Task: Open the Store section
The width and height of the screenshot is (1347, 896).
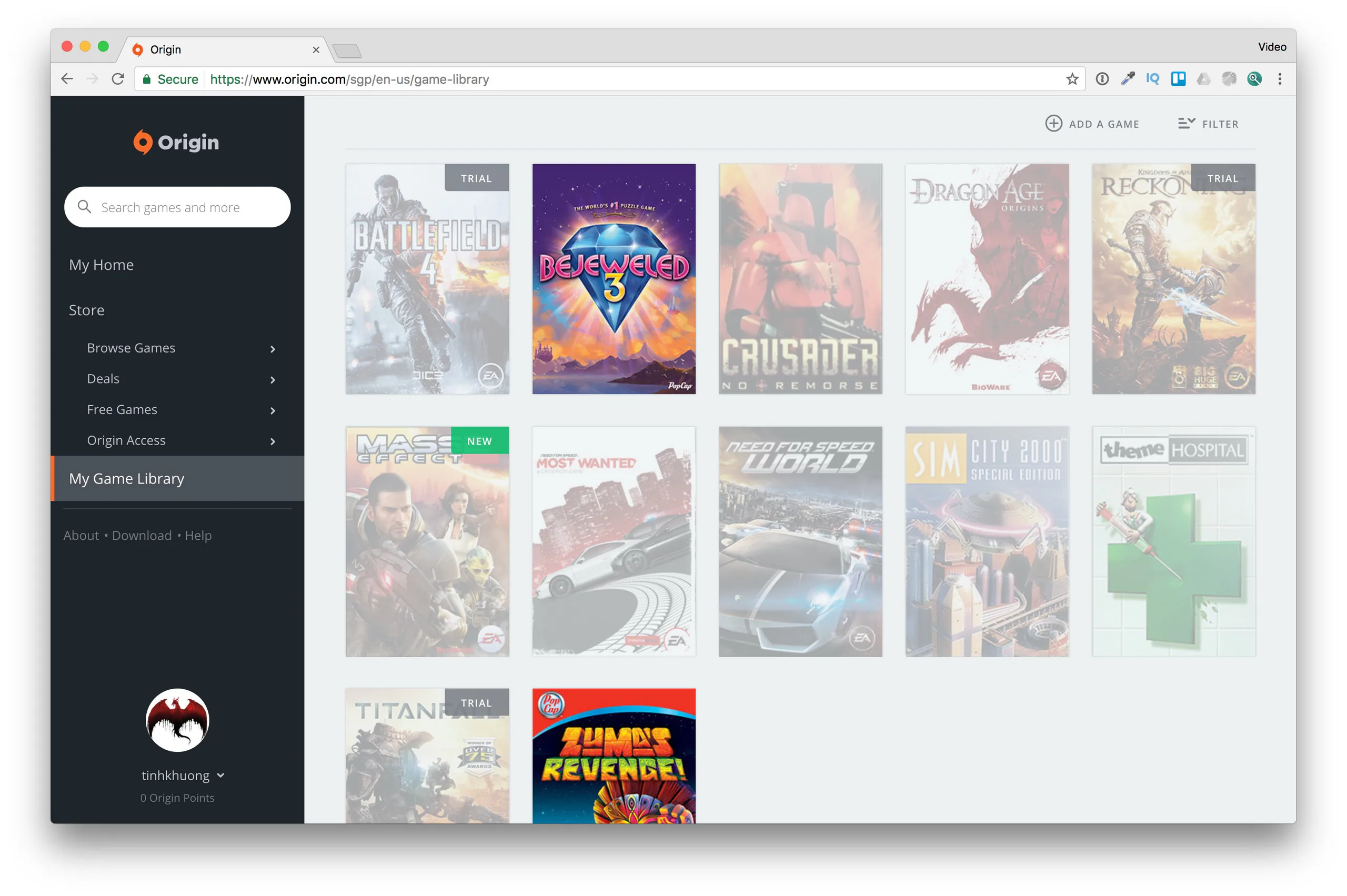Action: point(86,310)
